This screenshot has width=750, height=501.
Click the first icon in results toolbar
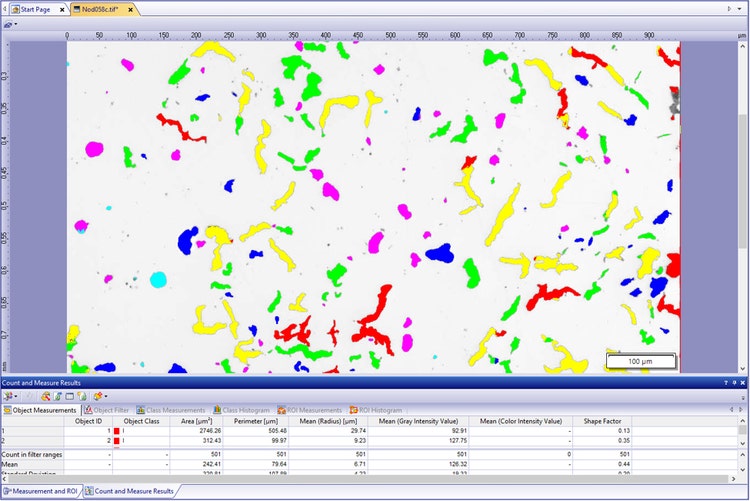(9, 396)
